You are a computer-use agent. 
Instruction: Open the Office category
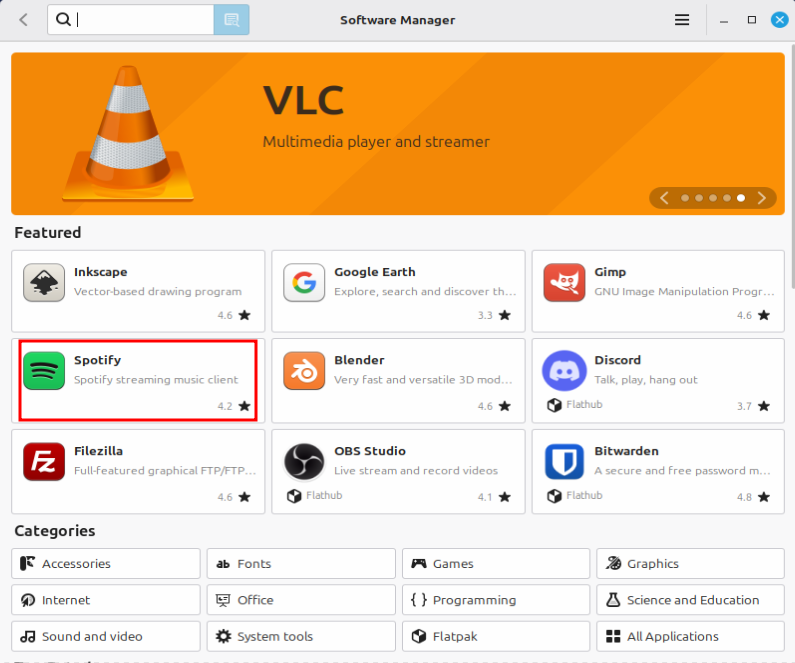(x=301, y=600)
